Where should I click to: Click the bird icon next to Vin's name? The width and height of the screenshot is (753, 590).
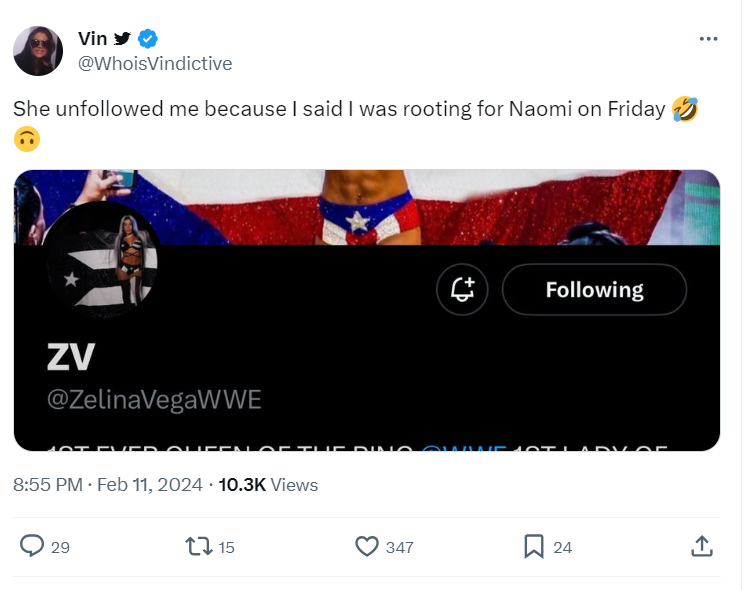tap(122, 39)
